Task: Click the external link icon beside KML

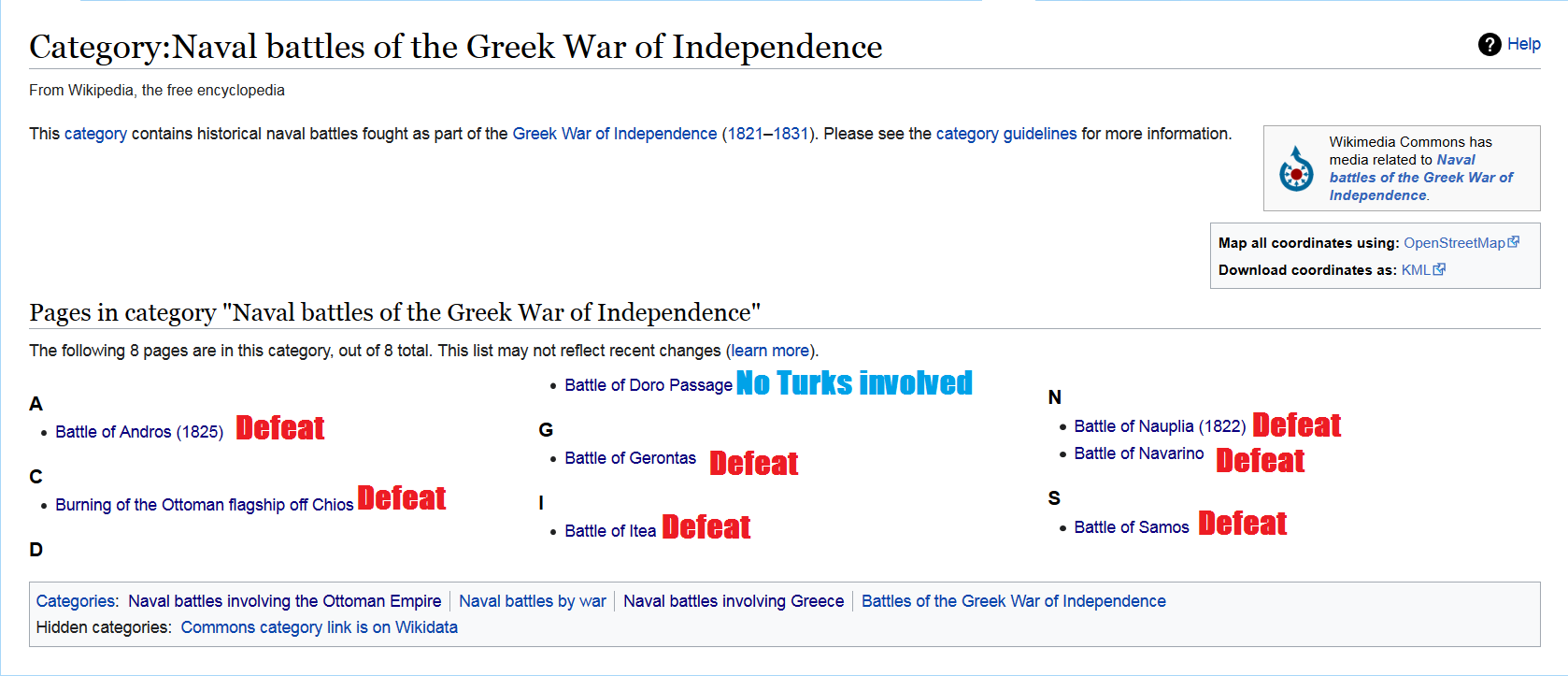Action: click(1439, 269)
